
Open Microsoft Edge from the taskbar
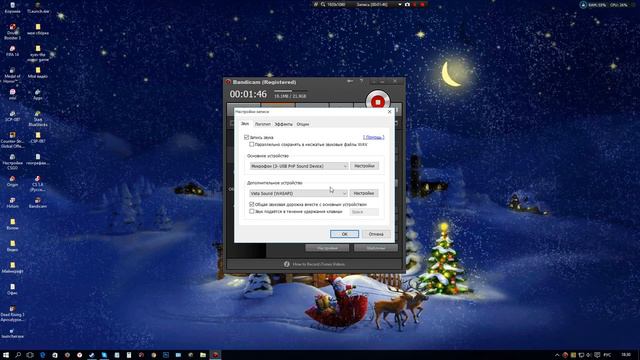coord(42,355)
